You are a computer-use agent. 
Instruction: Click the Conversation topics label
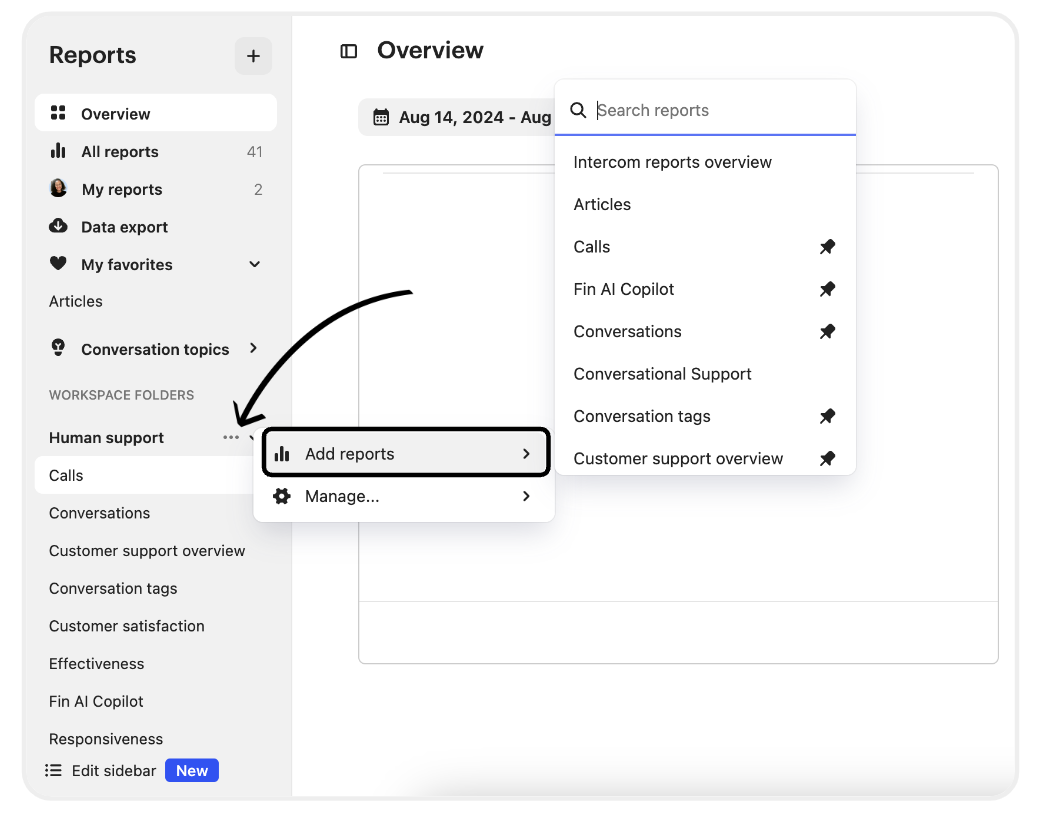tap(155, 349)
